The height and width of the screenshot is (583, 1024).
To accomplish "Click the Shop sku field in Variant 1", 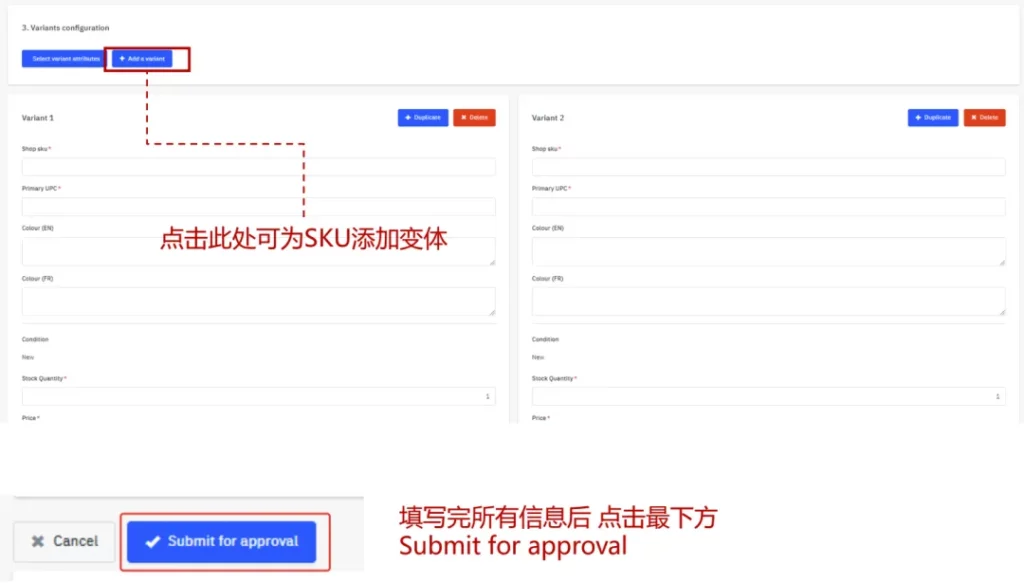I will (258, 167).
